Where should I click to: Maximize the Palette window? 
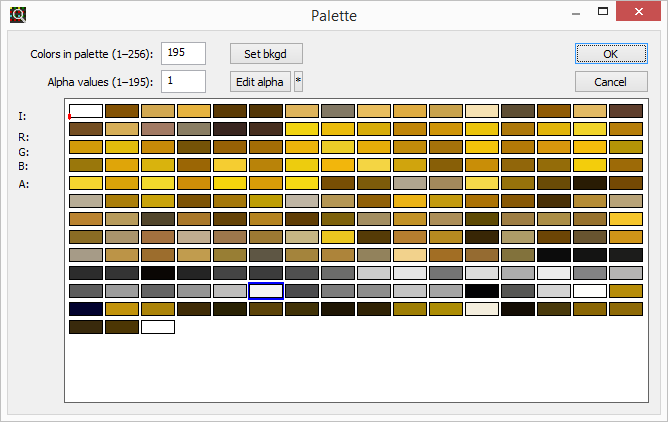pyautogui.click(x=603, y=11)
